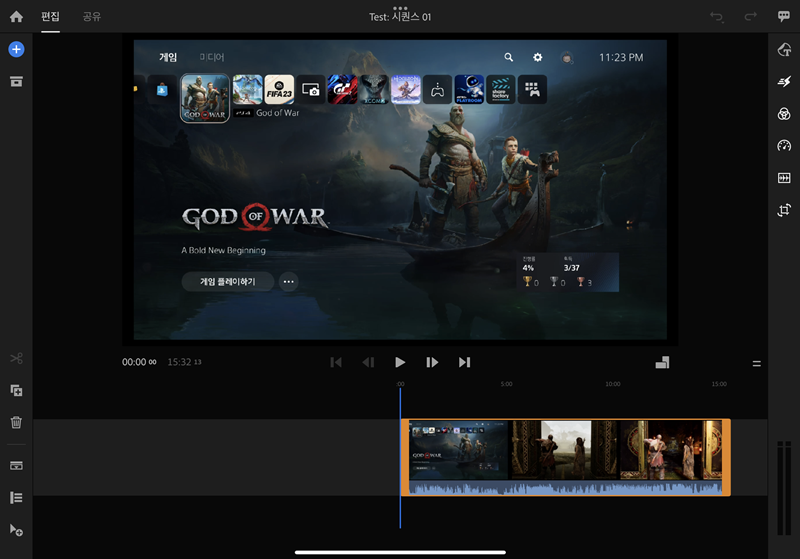Undo the last edit
800x559 pixels.
717,17
